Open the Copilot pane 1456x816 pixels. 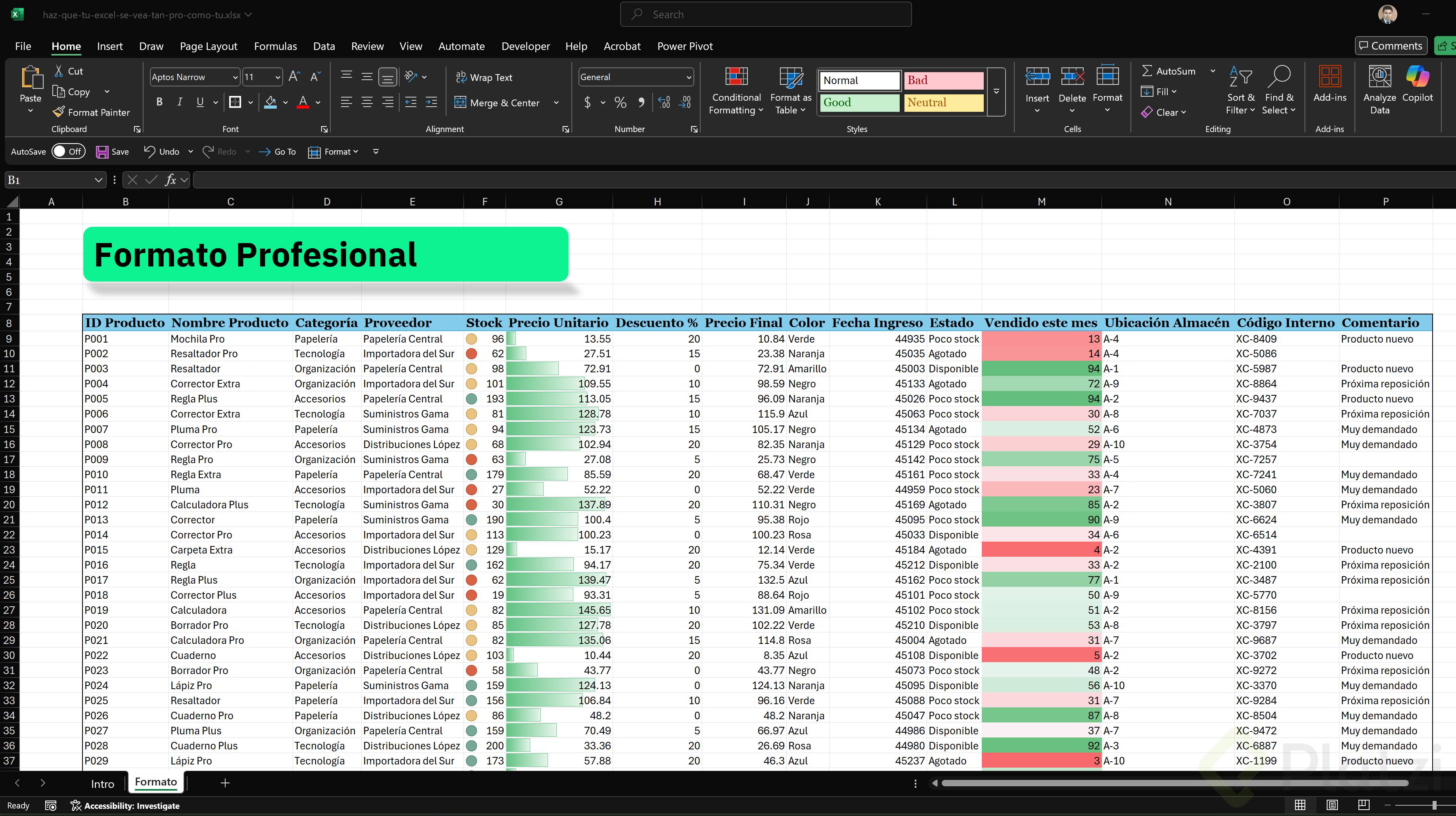(1417, 77)
